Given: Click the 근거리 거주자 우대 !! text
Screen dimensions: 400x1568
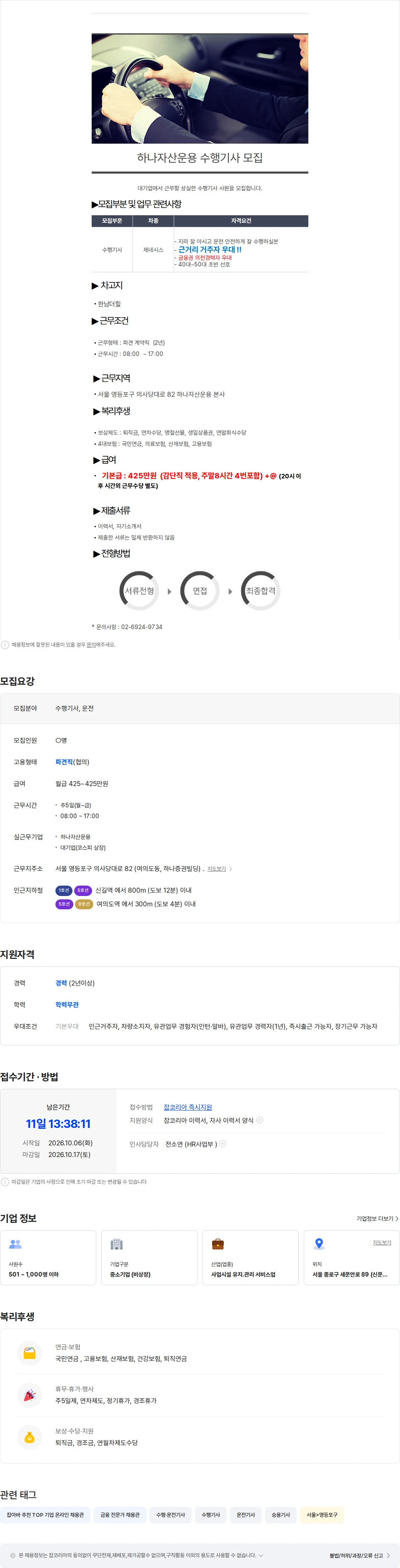Looking at the screenshot, I should pos(210,249).
